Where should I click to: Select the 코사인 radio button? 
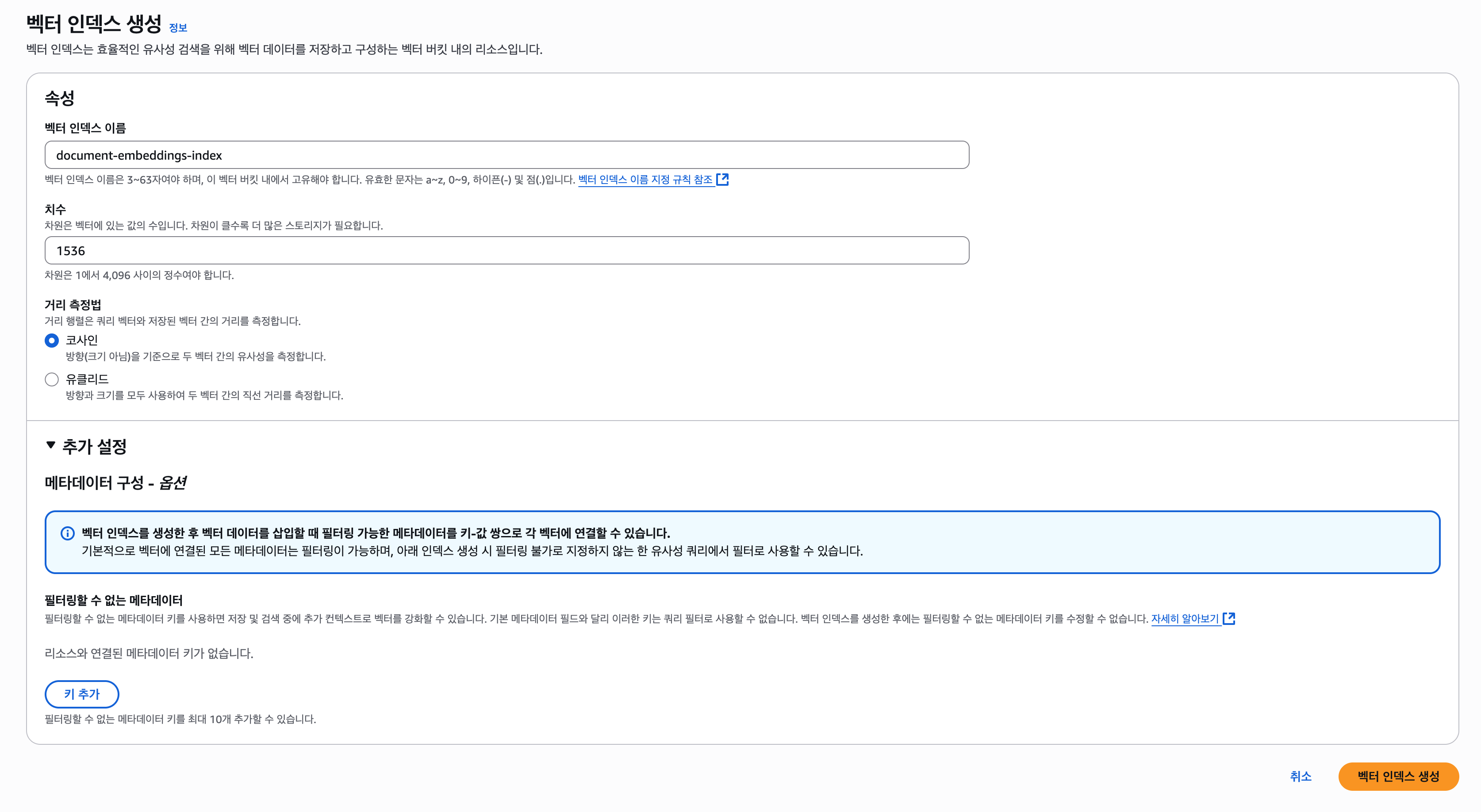52,341
